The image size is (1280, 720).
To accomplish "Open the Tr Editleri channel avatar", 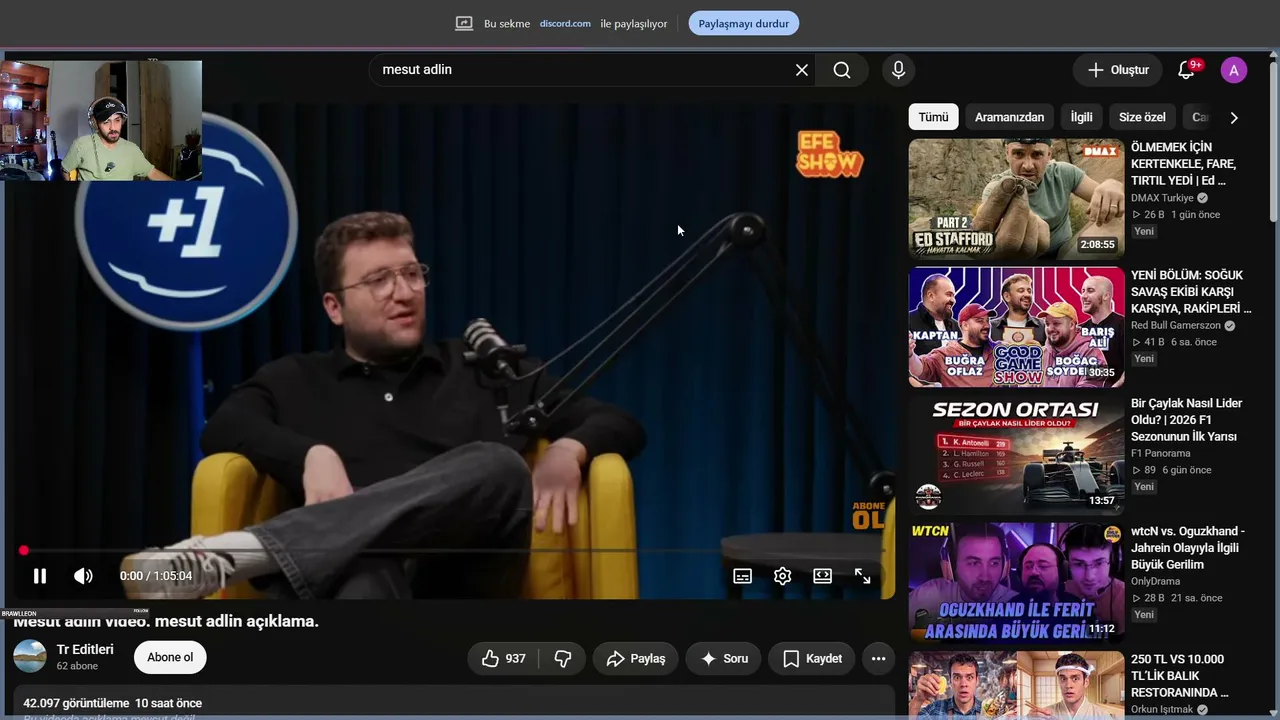I will 30,657.
